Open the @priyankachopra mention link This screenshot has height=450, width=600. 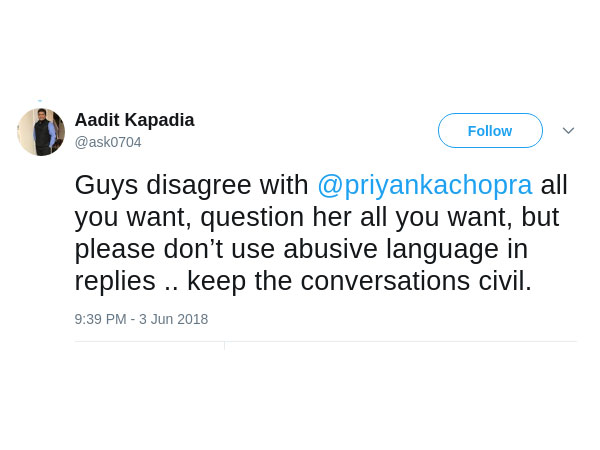[x=424, y=185]
